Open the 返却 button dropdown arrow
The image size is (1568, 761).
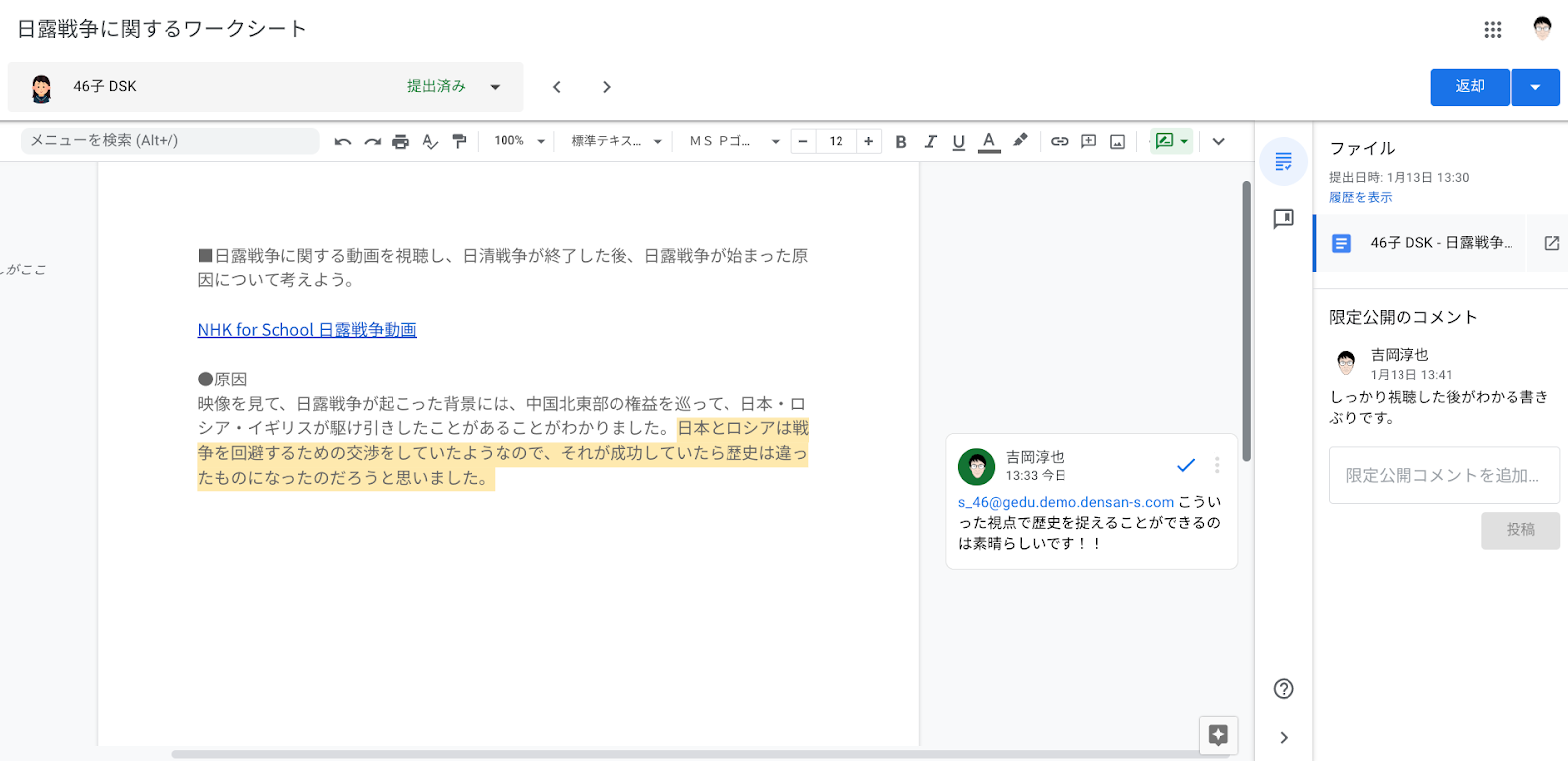(1535, 87)
